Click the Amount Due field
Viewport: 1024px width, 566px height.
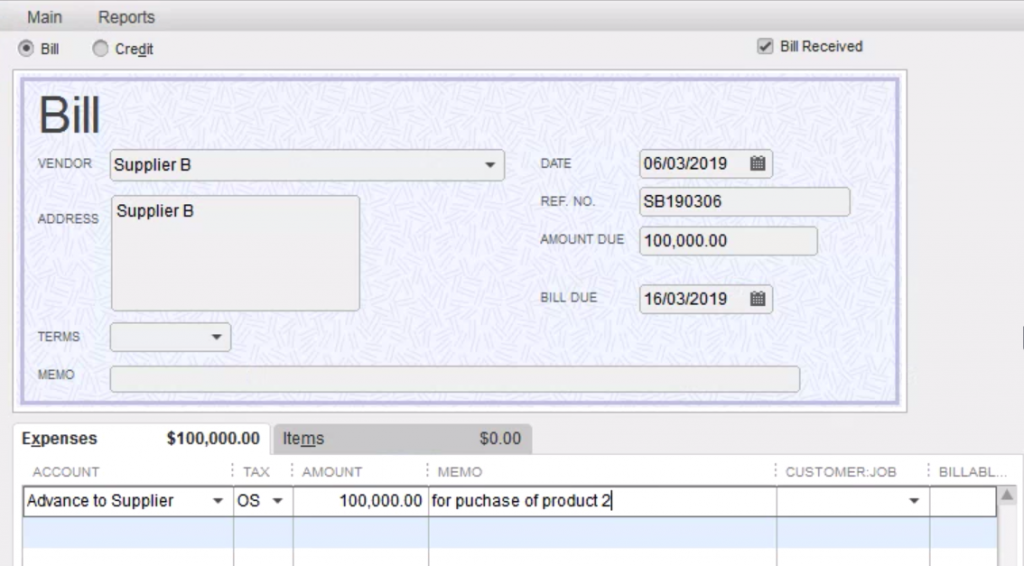(x=727, y=241)
